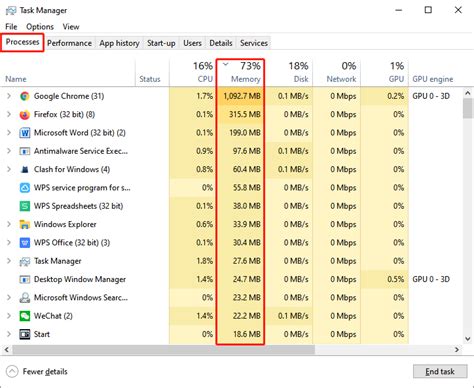Click the Windows Explorer folder icon
This screenshot has height=388, width=474.
click(24, 225)
